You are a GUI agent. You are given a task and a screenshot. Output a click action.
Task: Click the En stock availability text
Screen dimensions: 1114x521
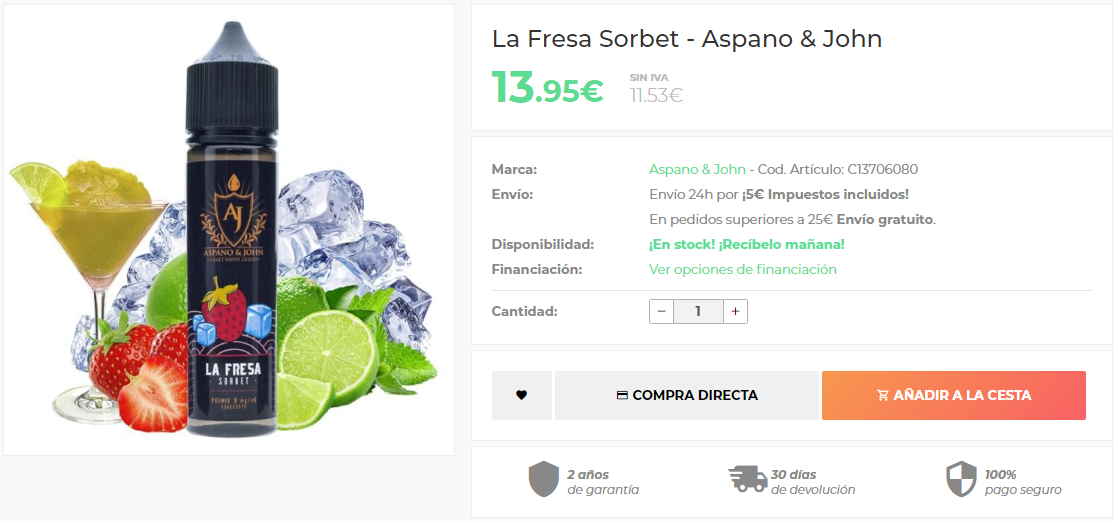(746, 244)
